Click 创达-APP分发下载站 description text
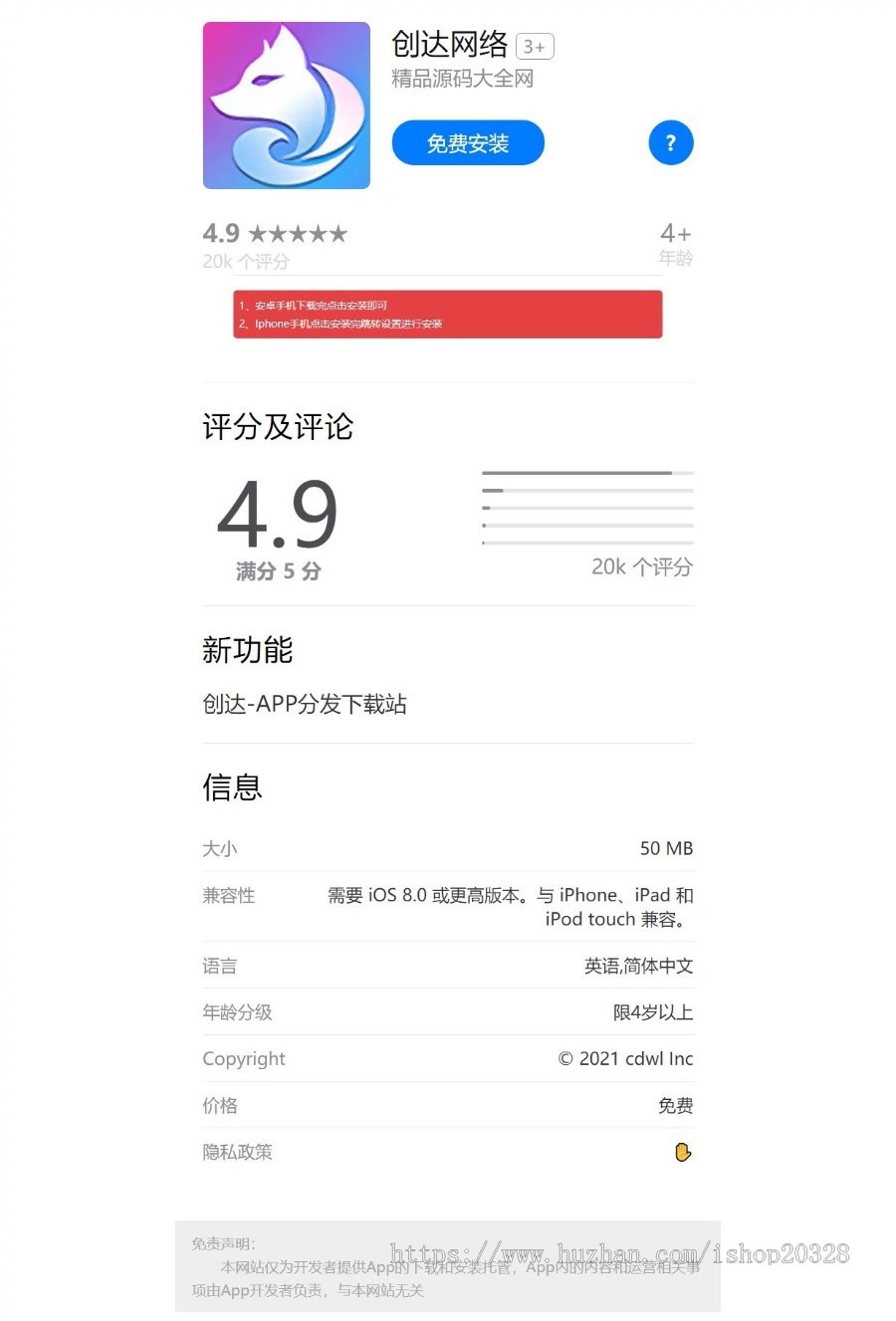 [305, 705]
